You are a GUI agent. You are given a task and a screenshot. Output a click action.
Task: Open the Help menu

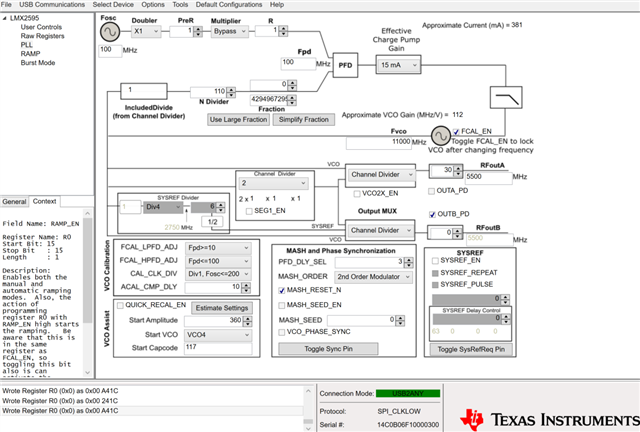click(277, 4)
